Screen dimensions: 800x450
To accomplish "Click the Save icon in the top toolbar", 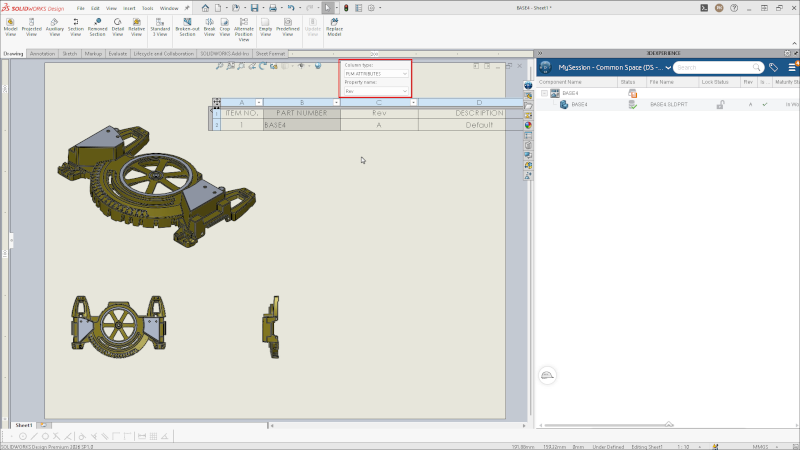I will 255,8.
